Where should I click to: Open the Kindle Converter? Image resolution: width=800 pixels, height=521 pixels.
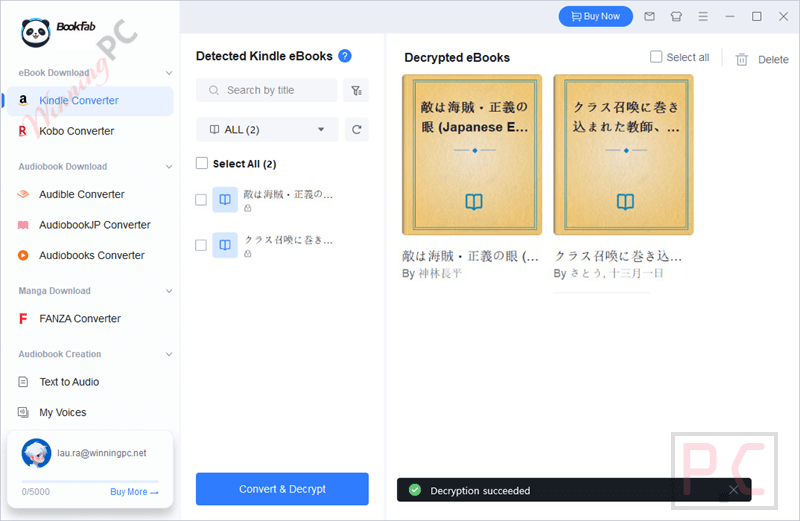[90, 101]
